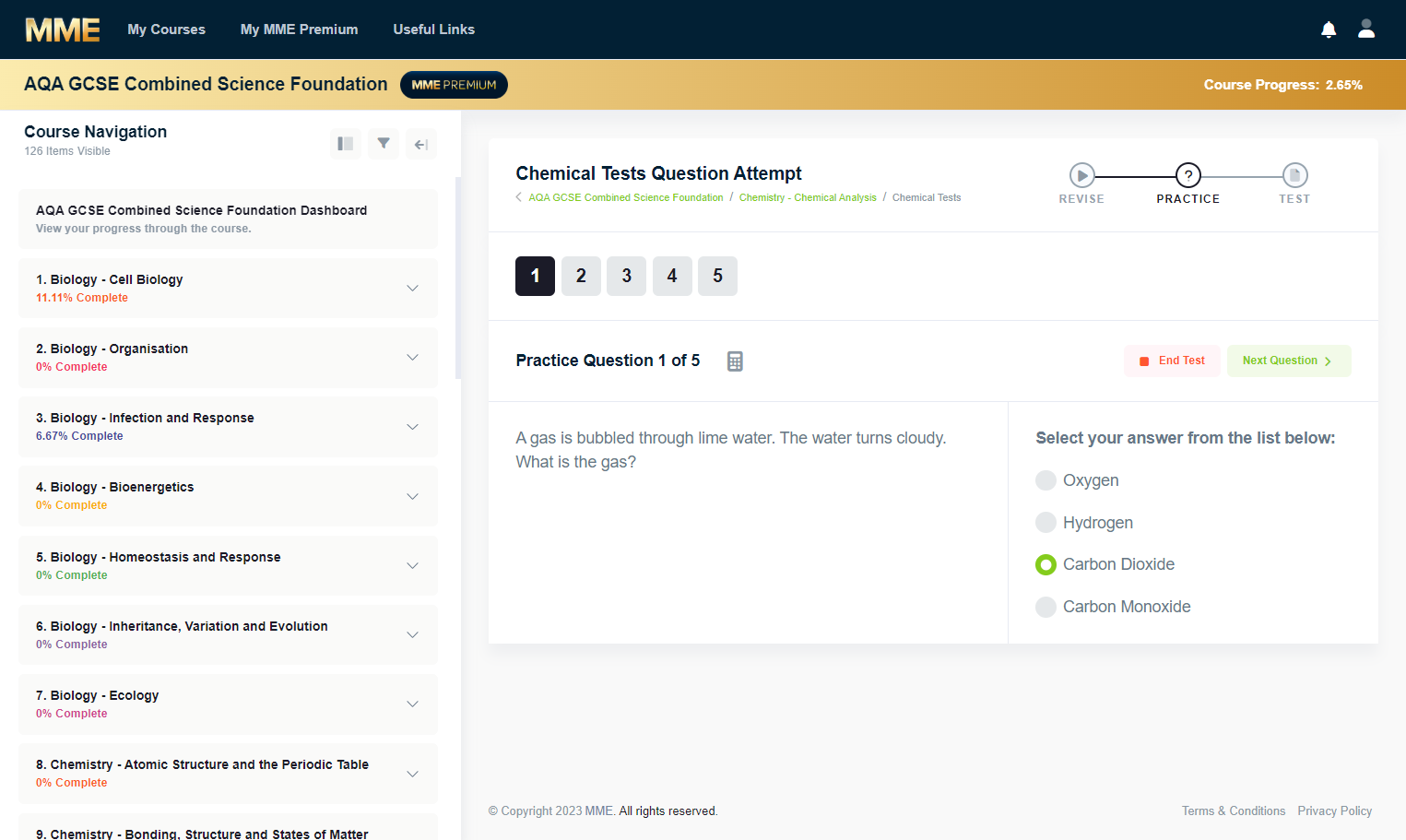This screenshot has width=1406, height=840.
Task: Open Privacy Policy link
Action: [1335, 810]
